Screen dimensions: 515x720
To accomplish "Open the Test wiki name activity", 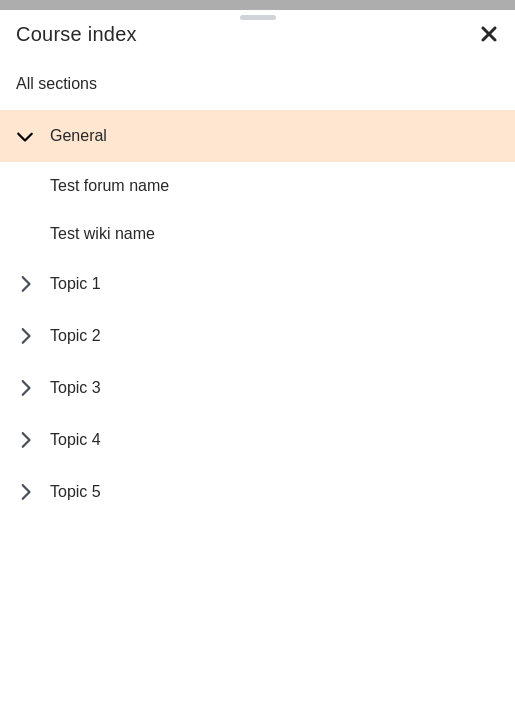I will pyautogui.click(x=102, y=233).
